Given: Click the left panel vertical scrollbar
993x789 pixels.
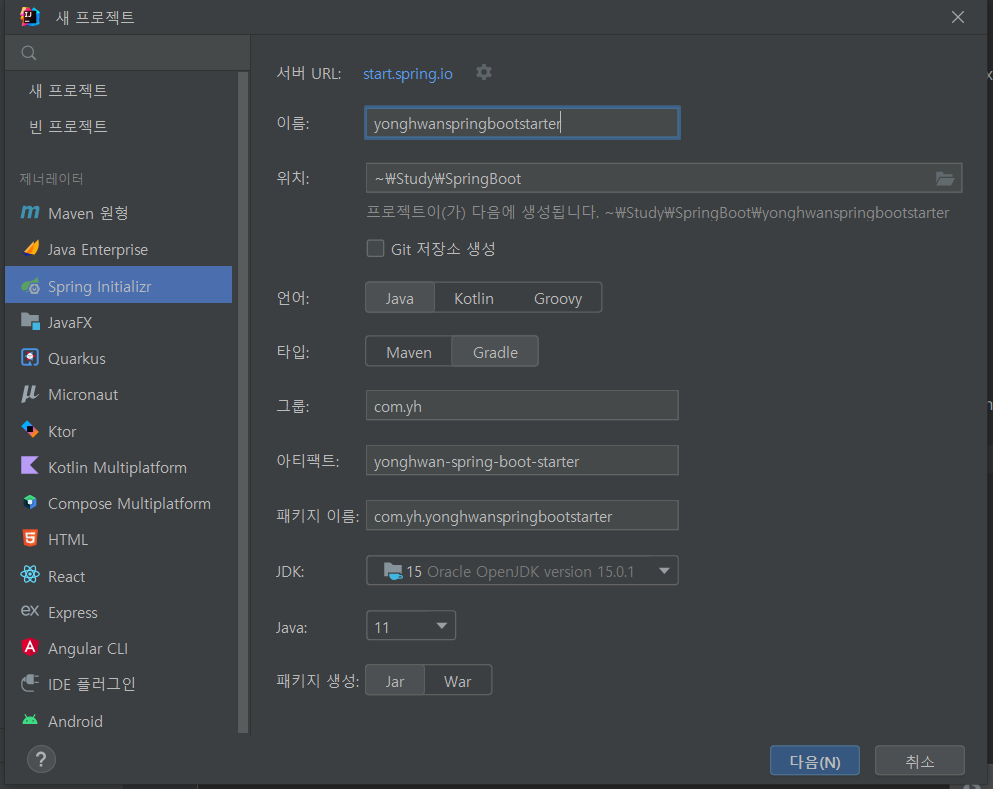Looking at the screenshot, I should point(243,403).
